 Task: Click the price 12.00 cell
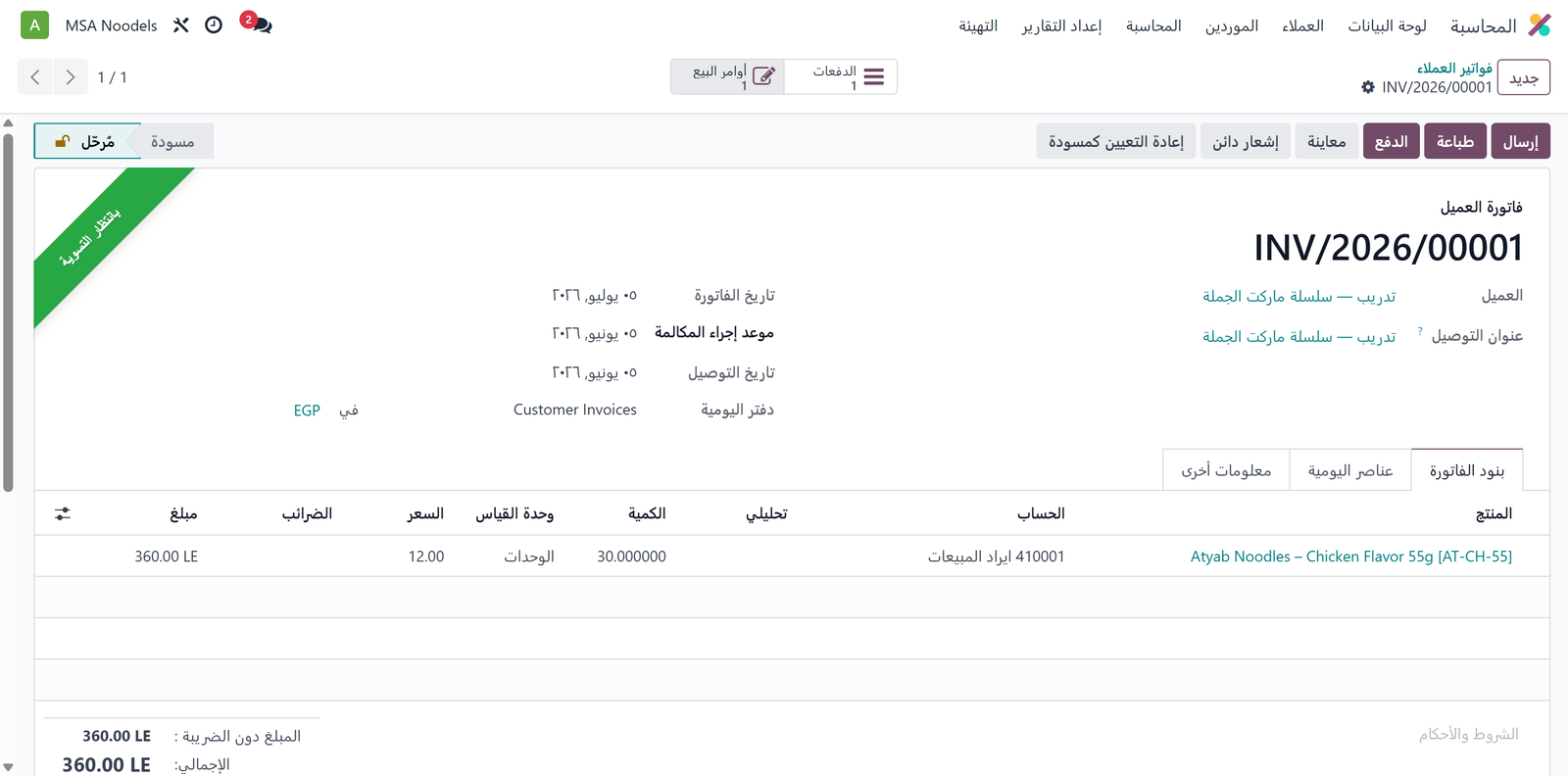pyautogui.click(x=426, y=556)
